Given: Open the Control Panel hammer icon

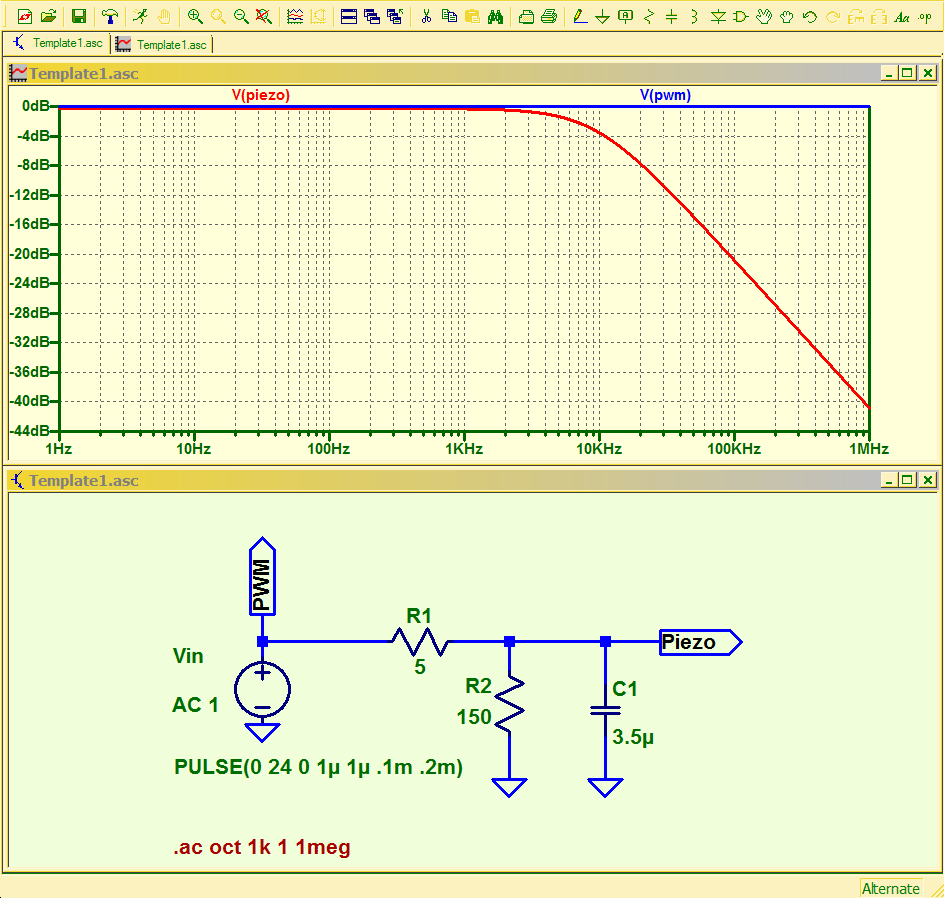Looking at the screenshot, I should tap(110, 17).
